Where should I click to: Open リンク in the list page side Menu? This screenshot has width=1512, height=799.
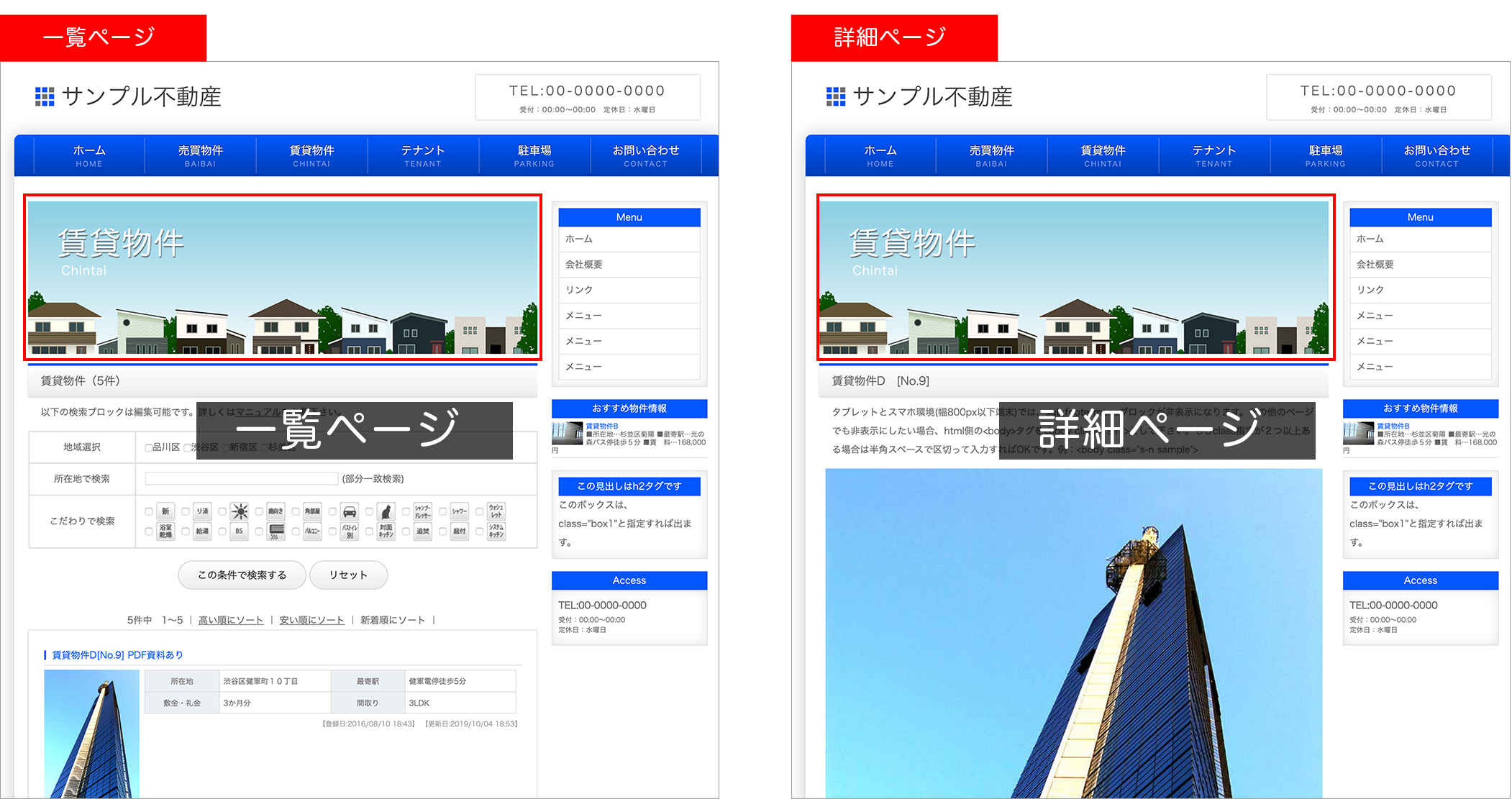point(629,290)
